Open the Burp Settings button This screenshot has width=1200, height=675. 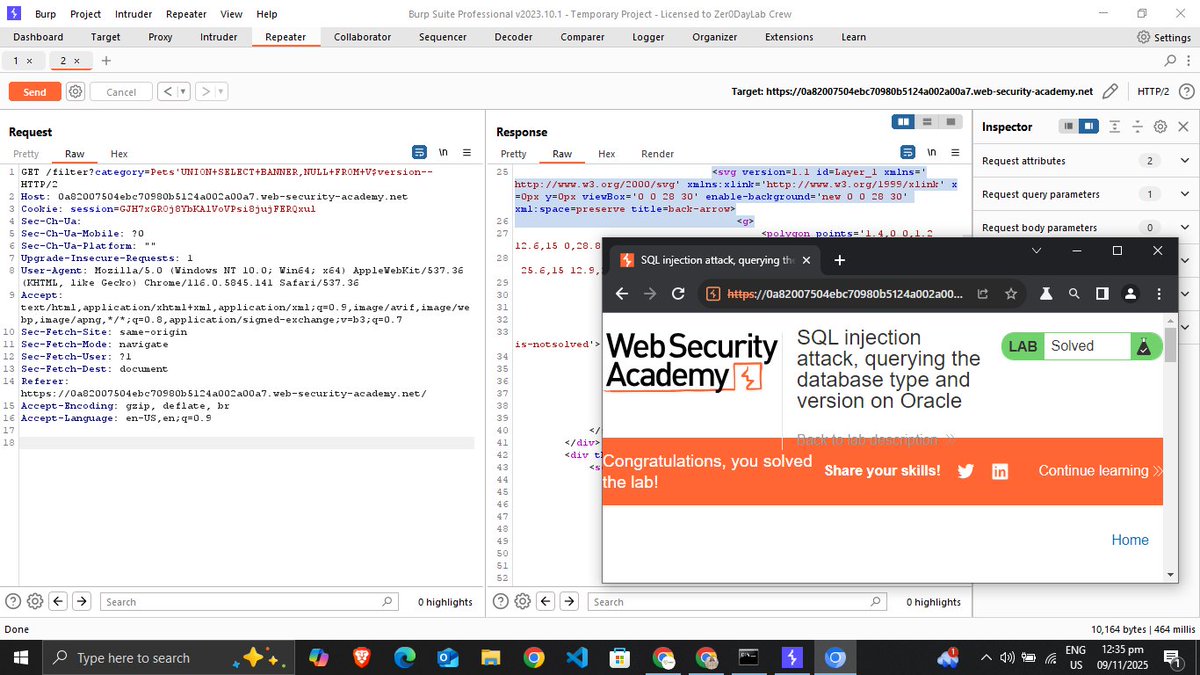click(1165, 37)
